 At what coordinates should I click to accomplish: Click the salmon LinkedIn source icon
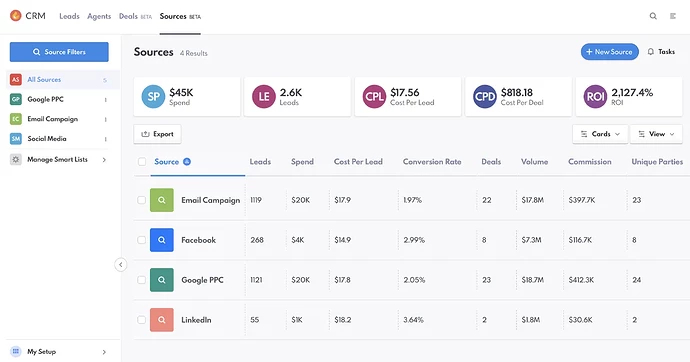click(x=161, y=320)
